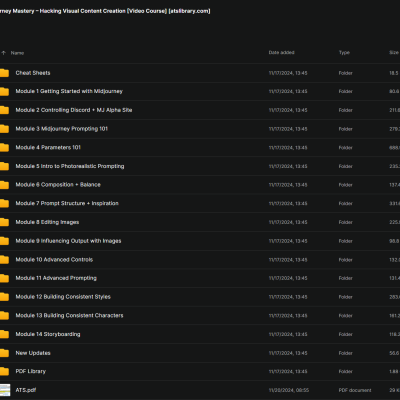This screenshot has height=400, width=400.
Task: Click the date cell in Module 14 row
Action: click(288, 334)
